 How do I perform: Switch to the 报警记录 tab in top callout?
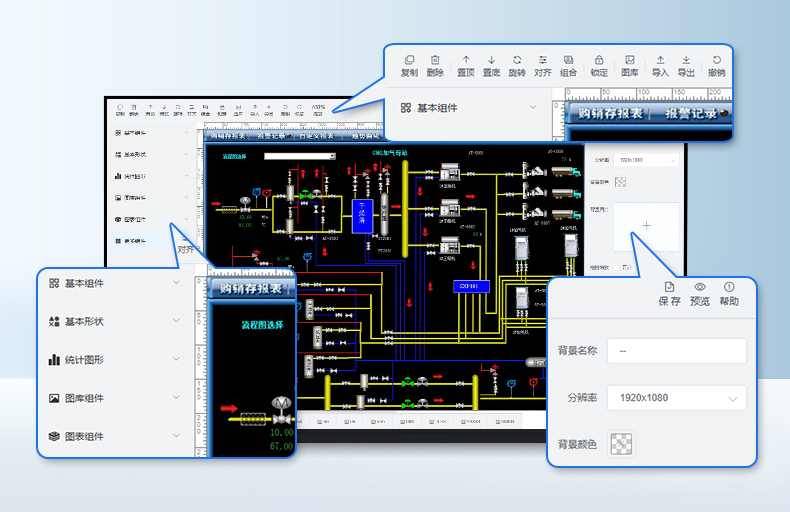[691, 113]
